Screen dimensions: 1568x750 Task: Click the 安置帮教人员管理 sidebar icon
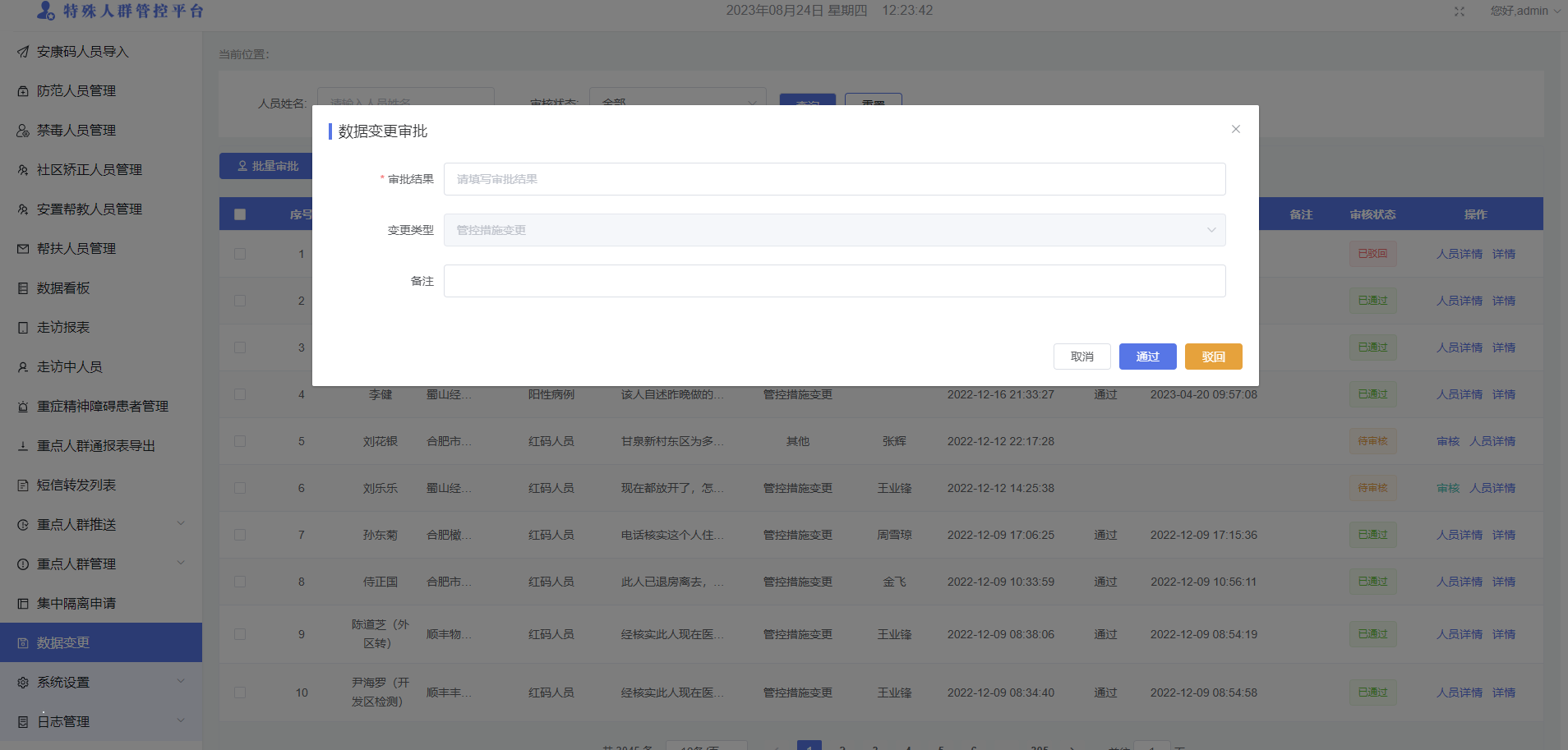click(23, 209)
